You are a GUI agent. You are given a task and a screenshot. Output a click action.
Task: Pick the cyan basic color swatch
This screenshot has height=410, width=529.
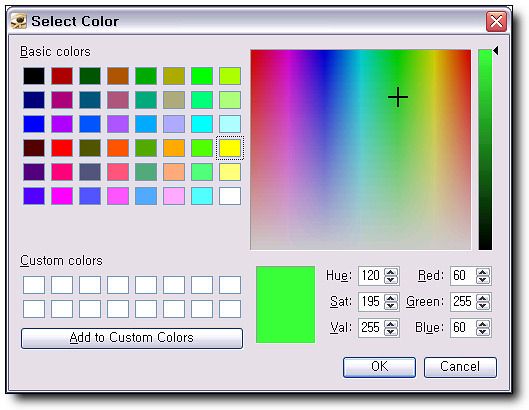pos(202,124)
